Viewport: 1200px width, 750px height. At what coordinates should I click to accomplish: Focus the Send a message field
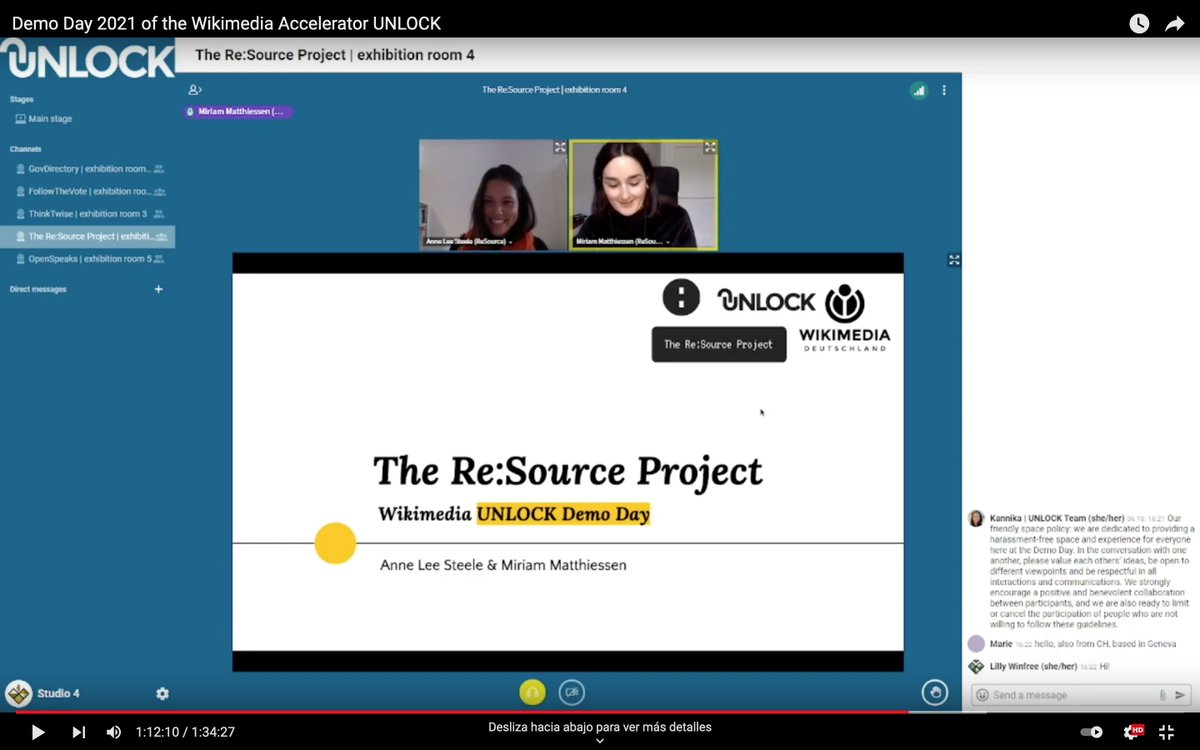point(1073,695)
